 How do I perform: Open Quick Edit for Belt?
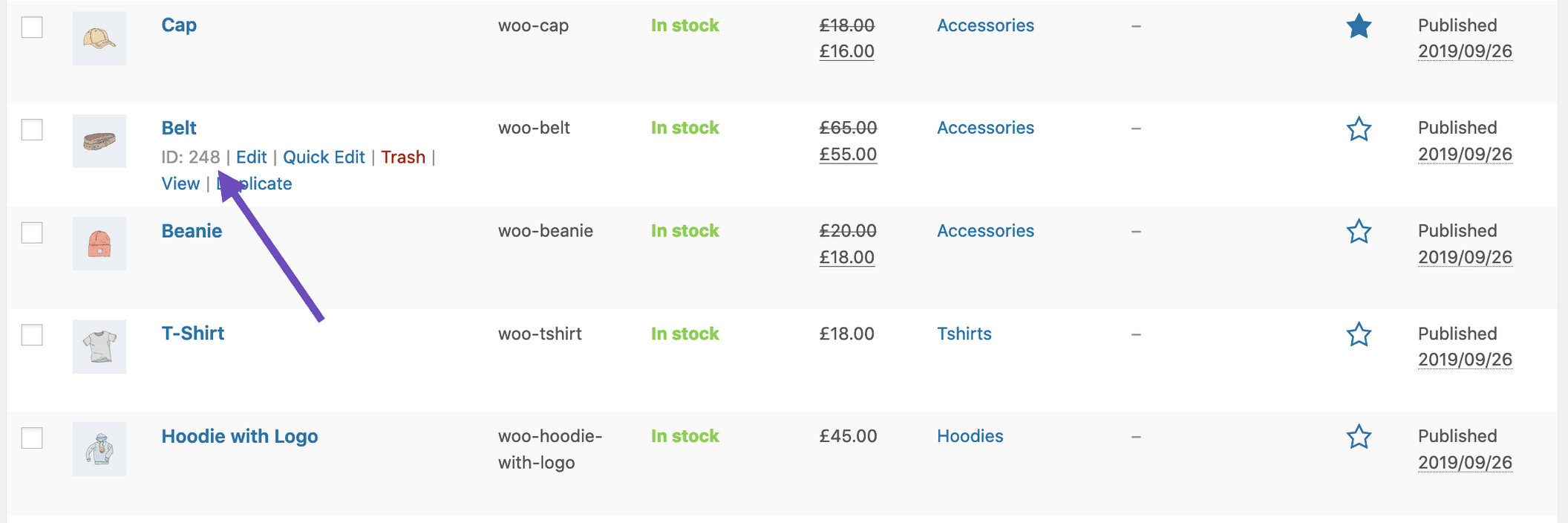tap(324, 157)
